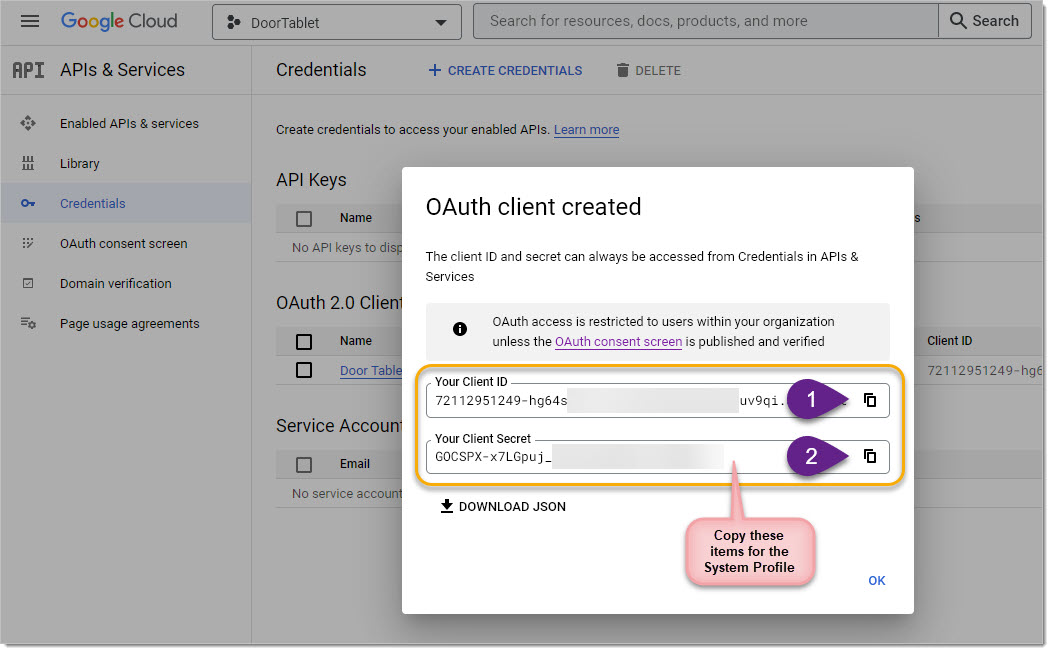Click the Your Client ID text field
Image resolution: width=1051 pixels, height=652 pixels.
point(658,401)
